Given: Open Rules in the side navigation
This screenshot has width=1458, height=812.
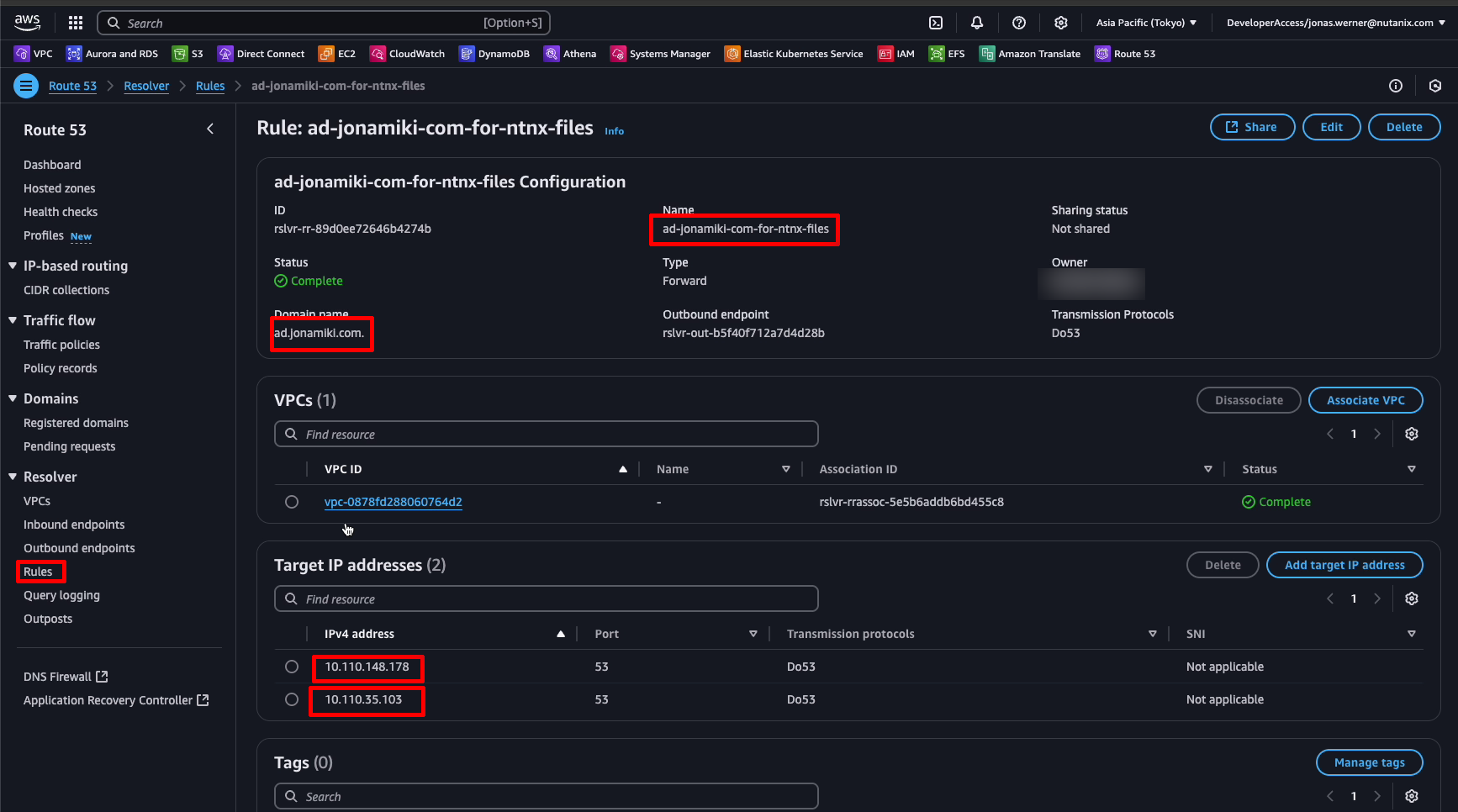Looking at the screenshot, I should coord(38,572).
